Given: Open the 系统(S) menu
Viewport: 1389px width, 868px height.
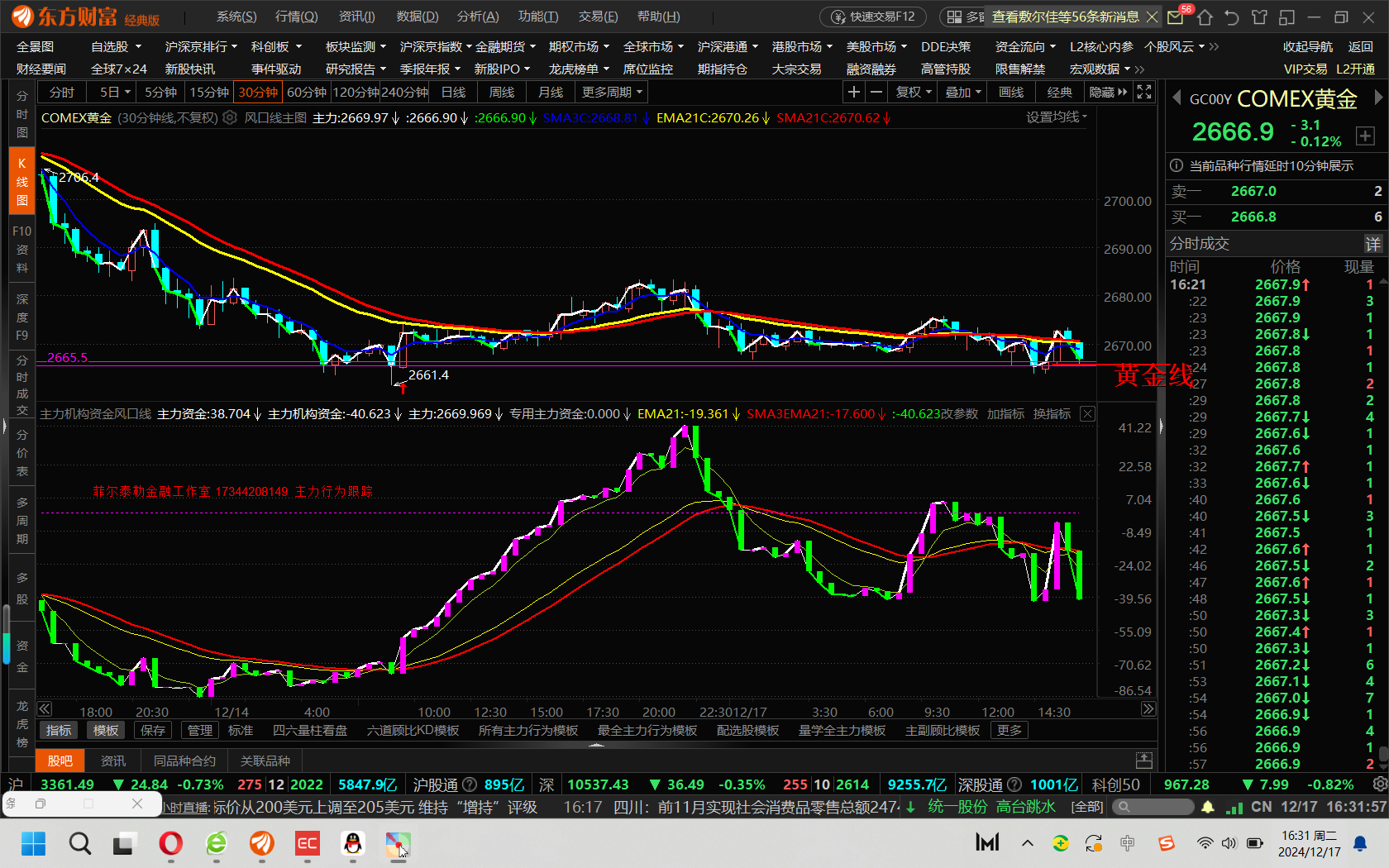Looking at the screenshot, I should click(x=236, y=17).
